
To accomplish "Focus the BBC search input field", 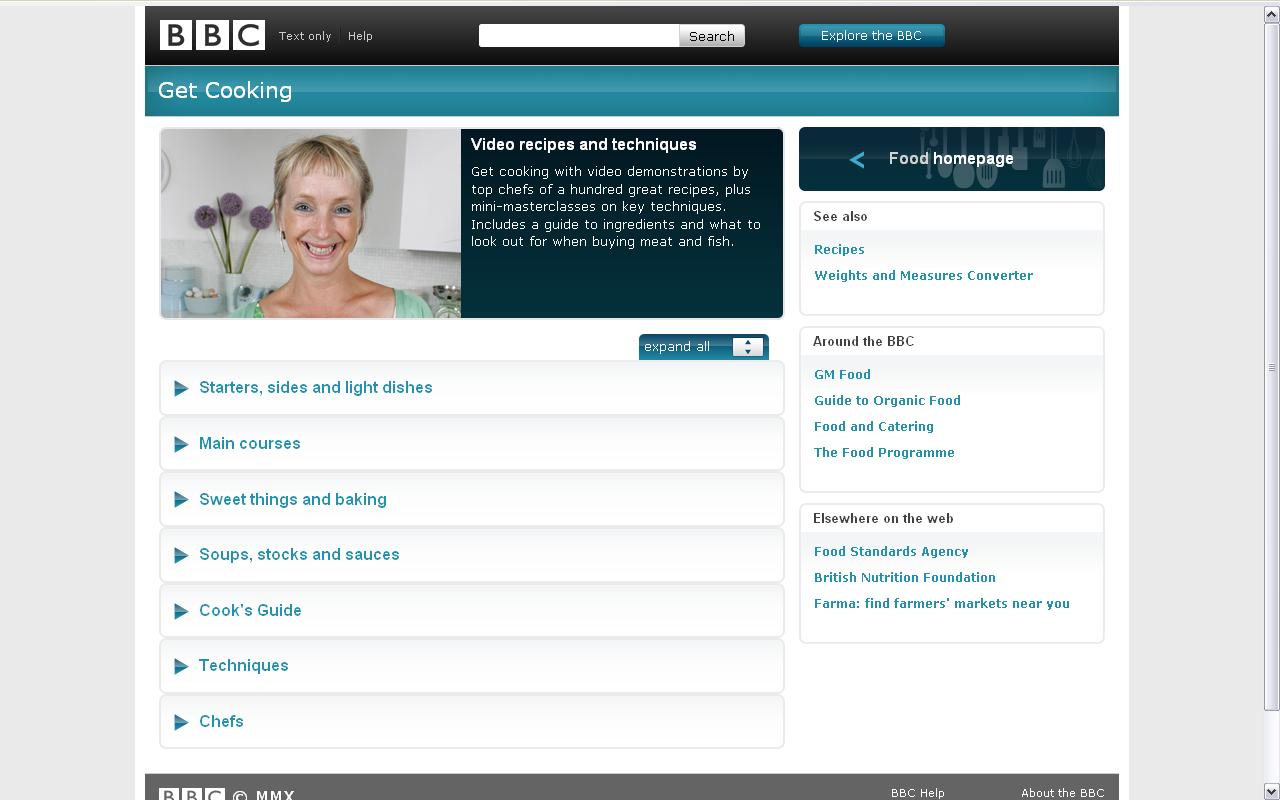I will pos(579,36).
